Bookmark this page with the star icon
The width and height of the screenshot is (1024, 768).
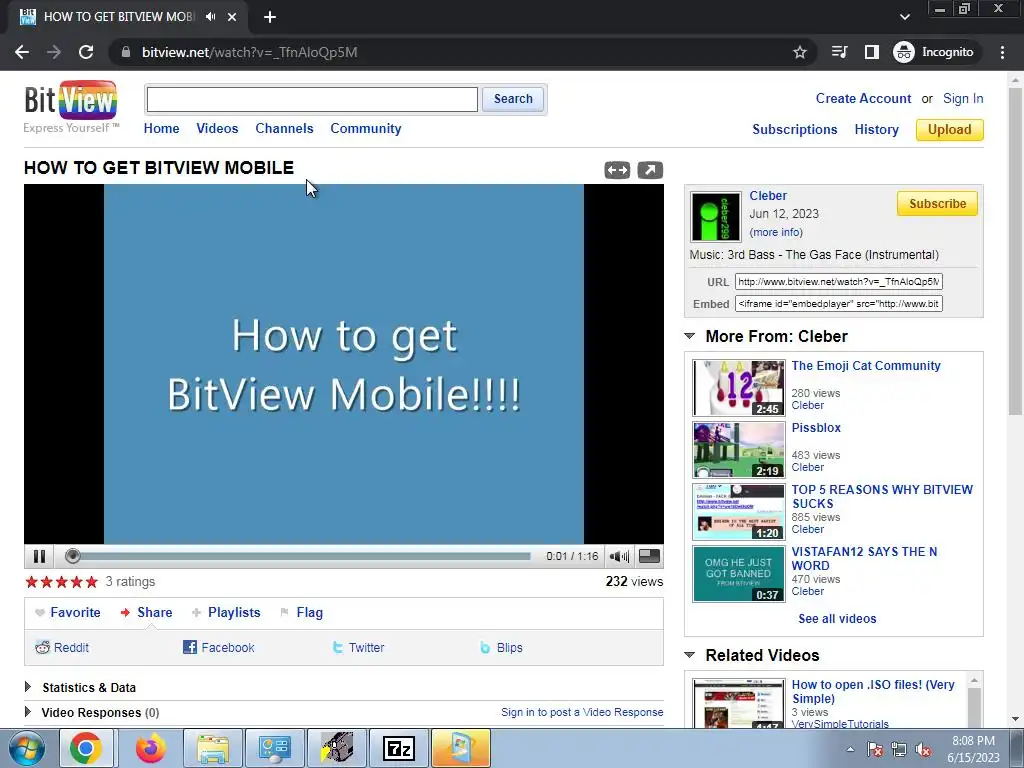(800, 52)
